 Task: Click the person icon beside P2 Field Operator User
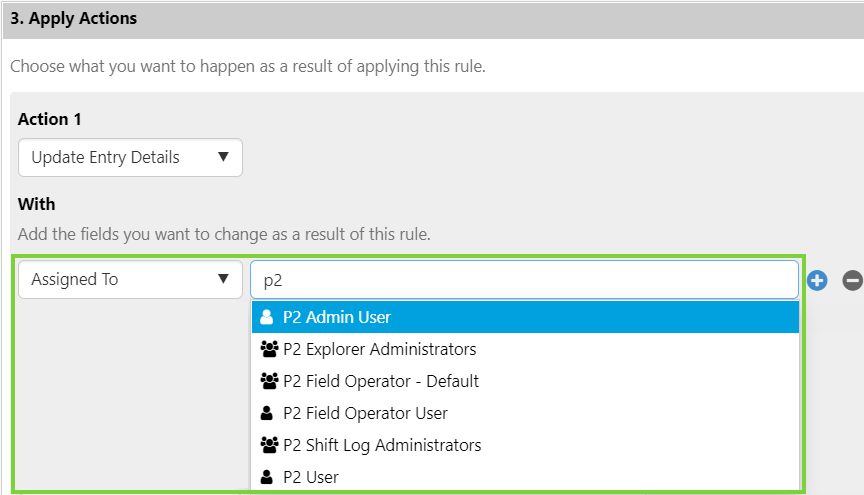[267, 413]
